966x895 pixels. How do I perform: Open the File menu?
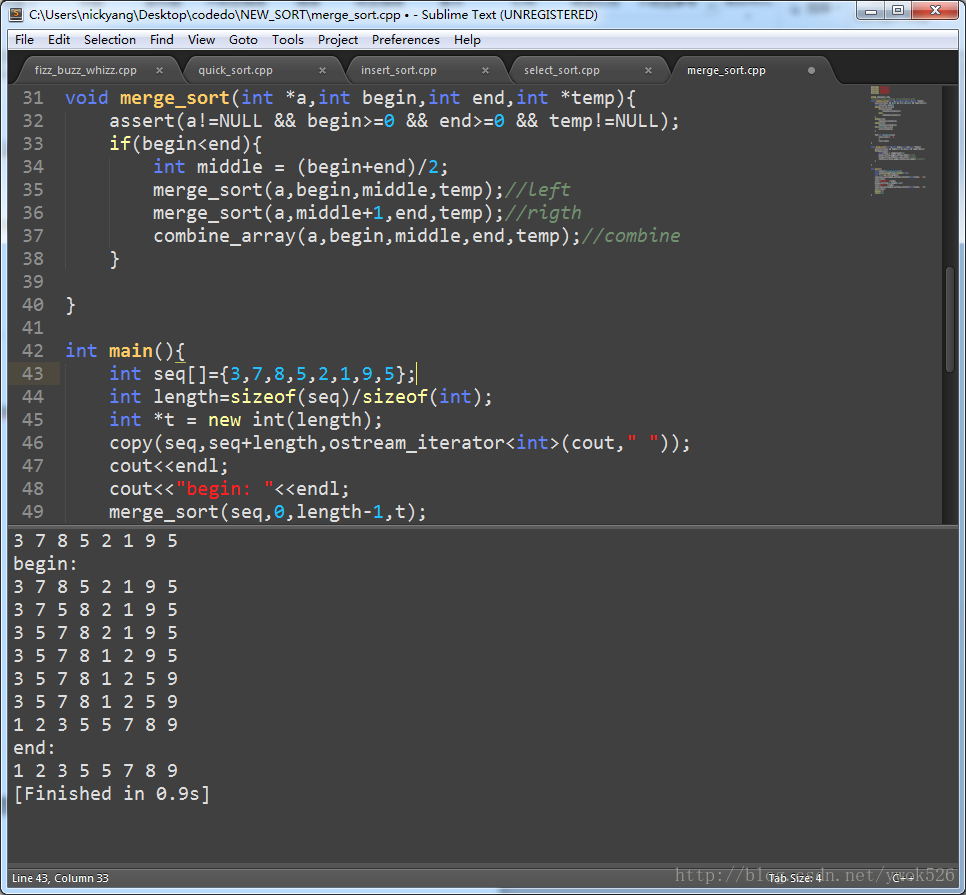(24, 39)
